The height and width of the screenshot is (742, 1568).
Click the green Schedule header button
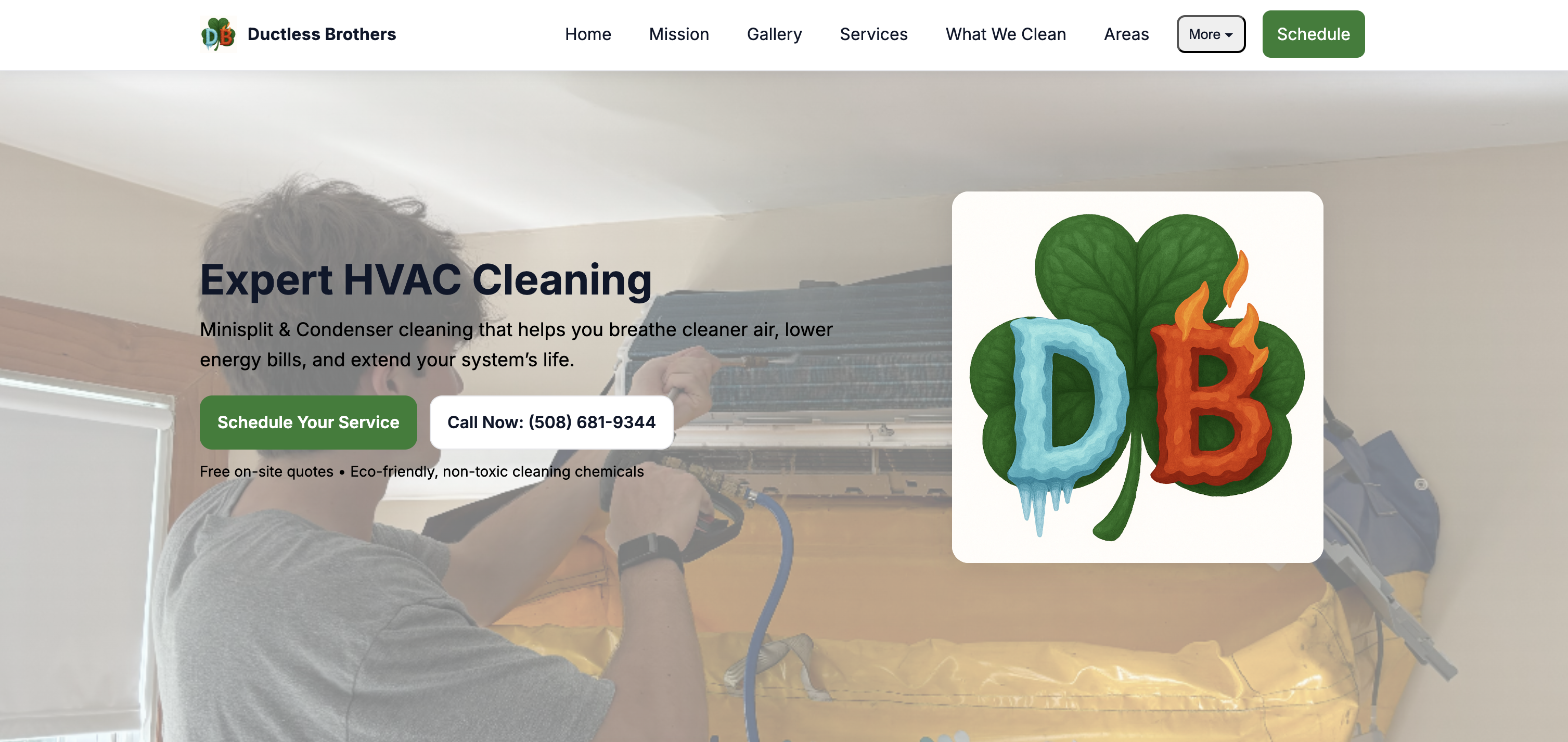(x=1313, y=34)
